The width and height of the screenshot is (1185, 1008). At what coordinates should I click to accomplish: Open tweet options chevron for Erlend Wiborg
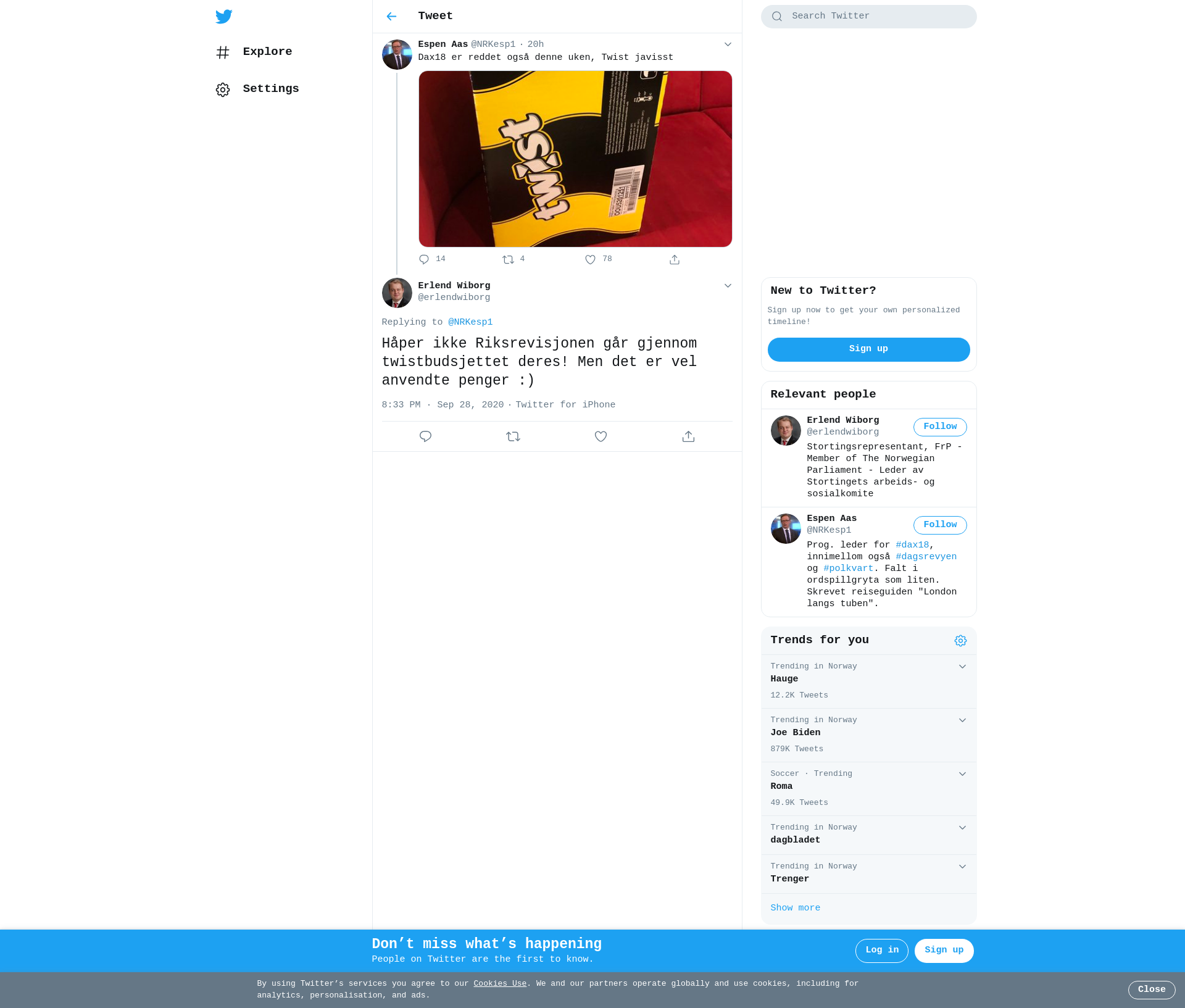click(x=728, y=286)
